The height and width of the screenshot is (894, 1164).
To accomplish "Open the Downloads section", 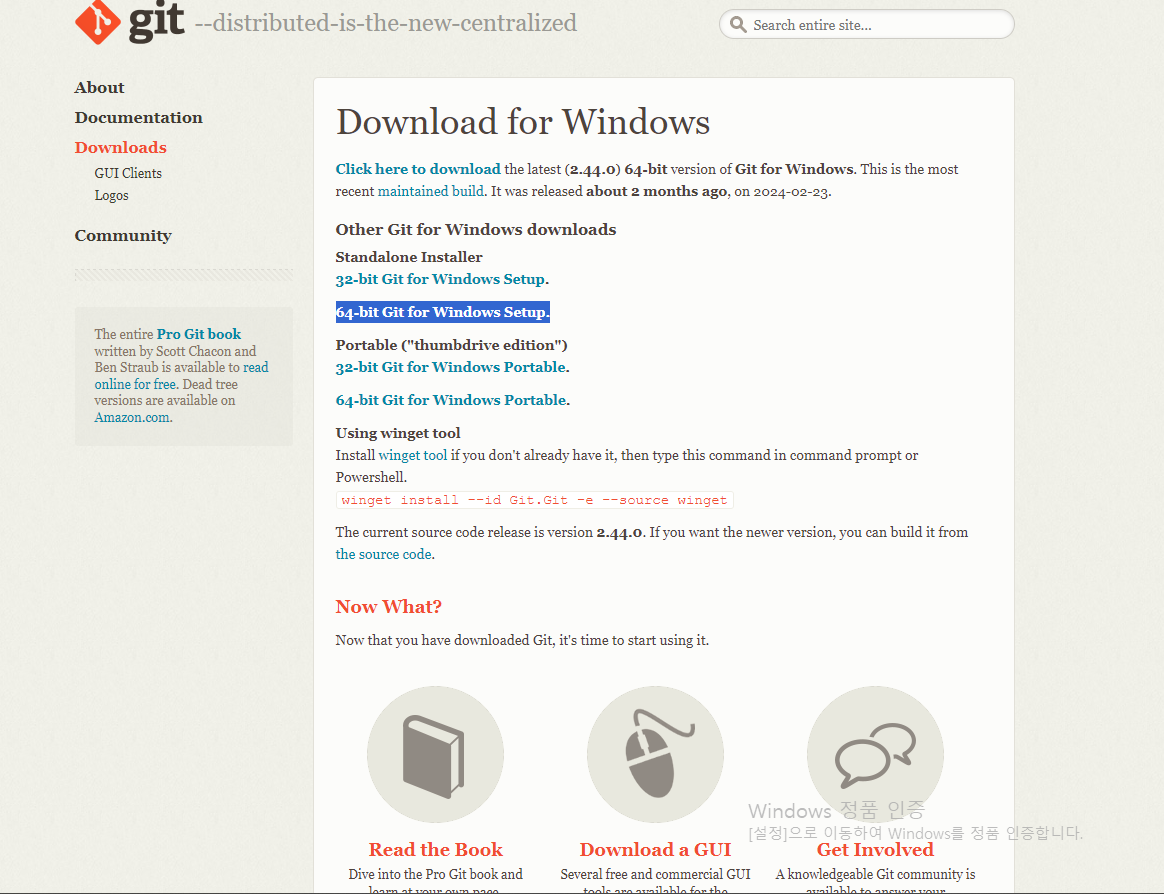I will coord(120,147).
